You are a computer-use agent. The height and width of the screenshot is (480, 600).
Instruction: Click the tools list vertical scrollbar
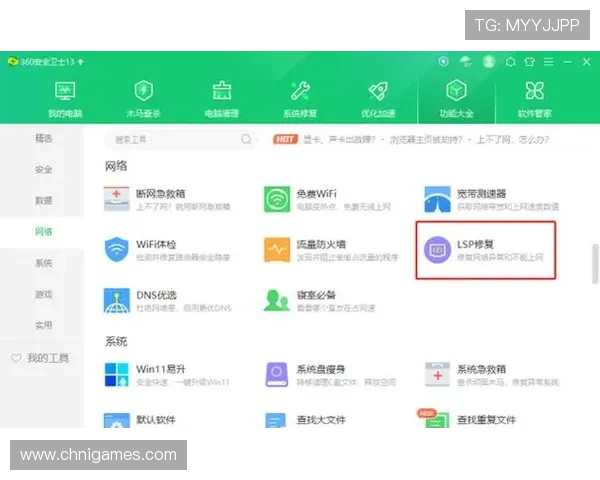(x=595, y=263)
